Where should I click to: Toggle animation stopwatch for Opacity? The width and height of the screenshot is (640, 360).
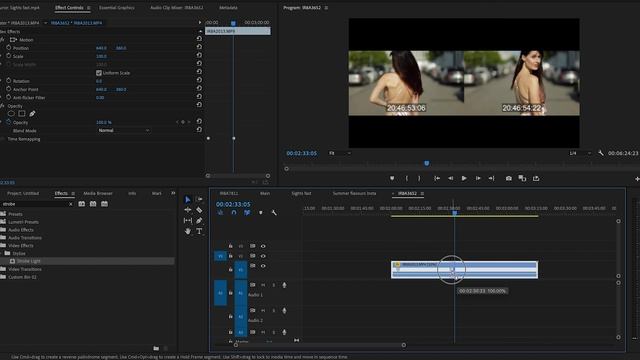pos(9,122)
